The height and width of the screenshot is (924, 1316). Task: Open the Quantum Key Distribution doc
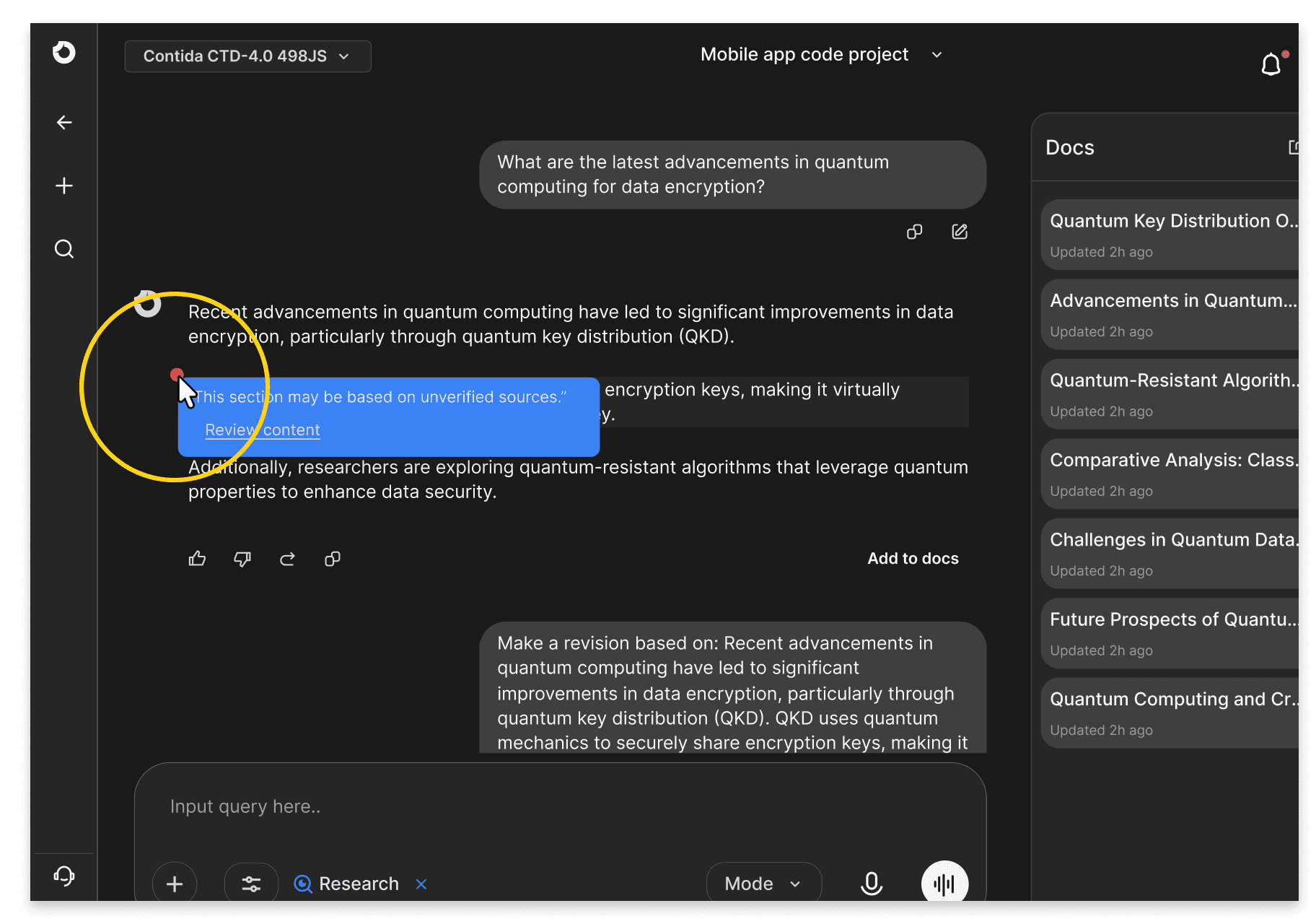coord(1170,235)
